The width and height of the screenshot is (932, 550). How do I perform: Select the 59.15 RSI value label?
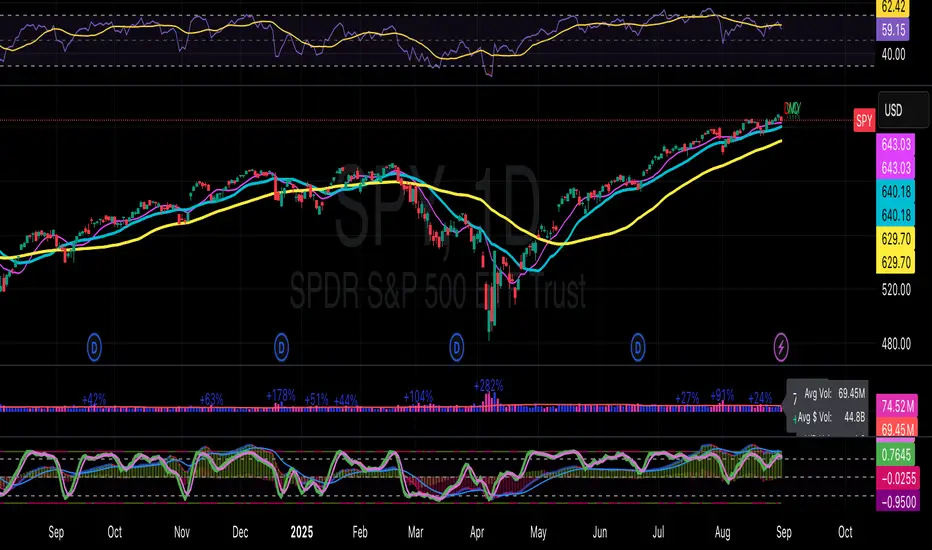point(893,30)
